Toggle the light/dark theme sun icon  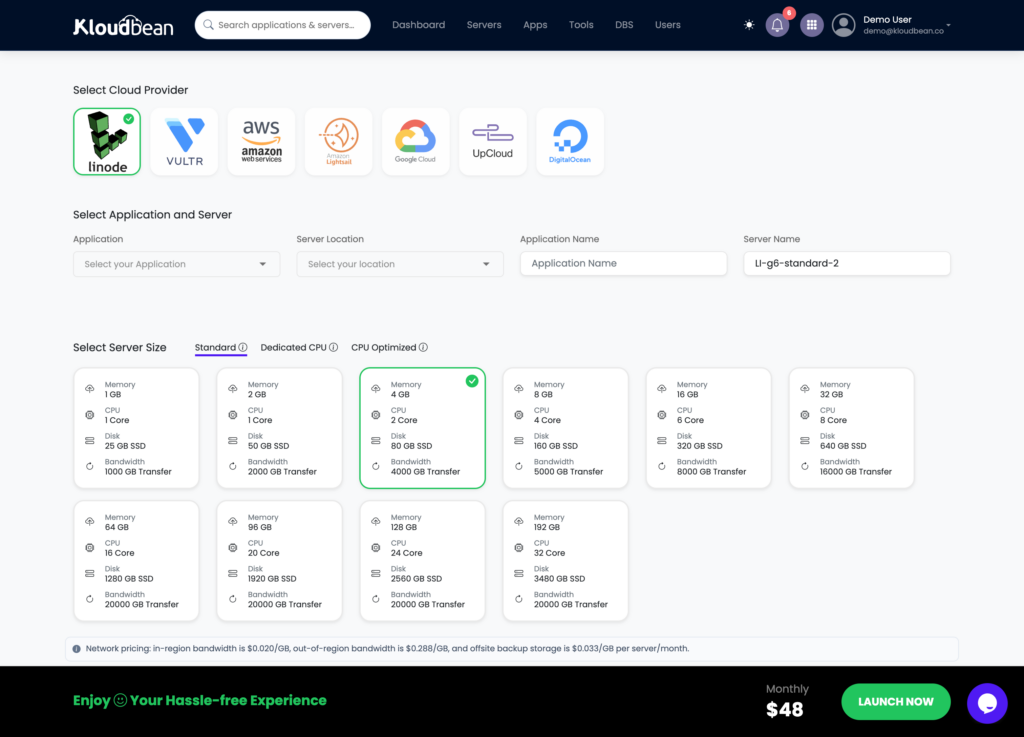click(749, 25)
